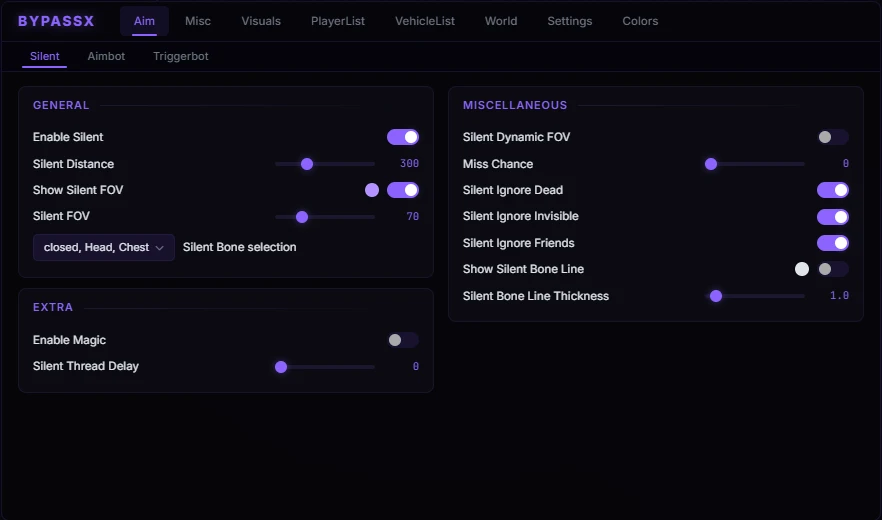The image size is (882, 520).
Task: Turn on Enable Magic switch
Action: point(403,340)
